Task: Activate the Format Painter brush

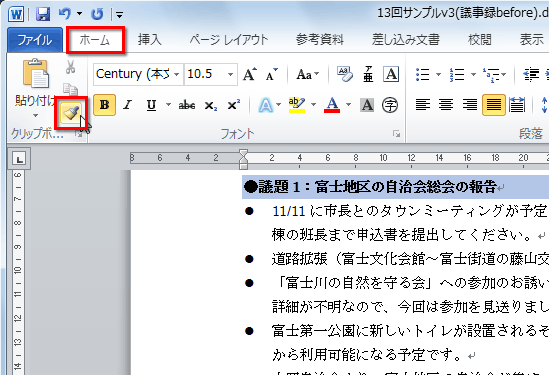Action: click(x=71, y=112)
